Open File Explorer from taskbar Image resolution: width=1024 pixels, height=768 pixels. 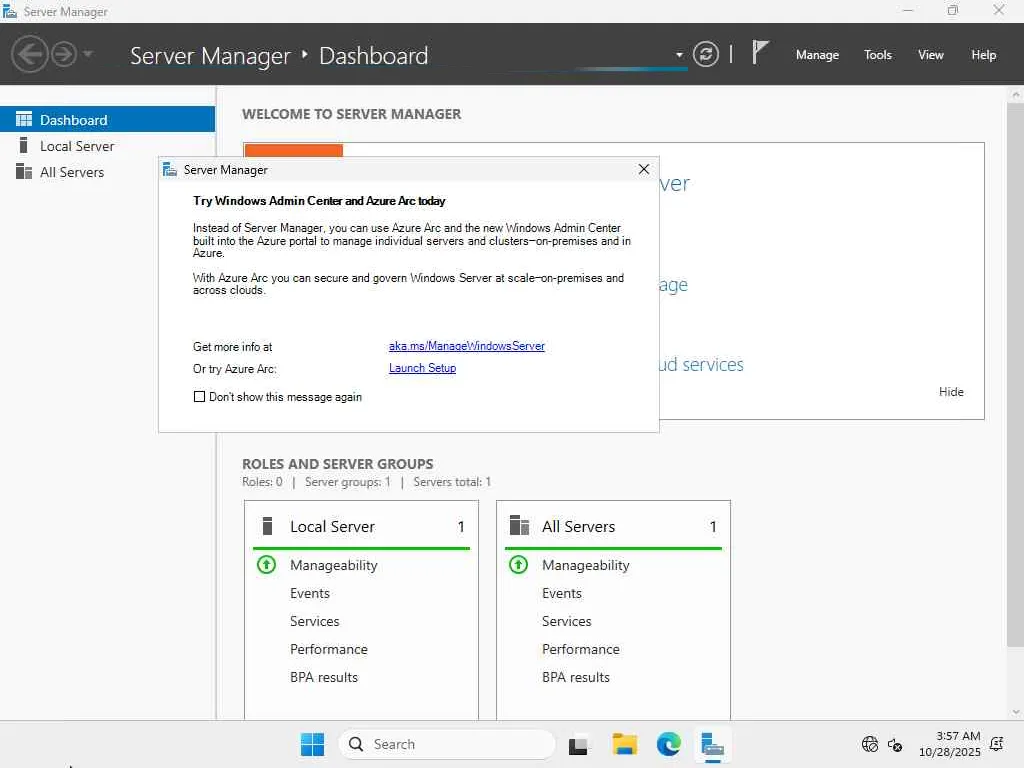tap(624, 744)
